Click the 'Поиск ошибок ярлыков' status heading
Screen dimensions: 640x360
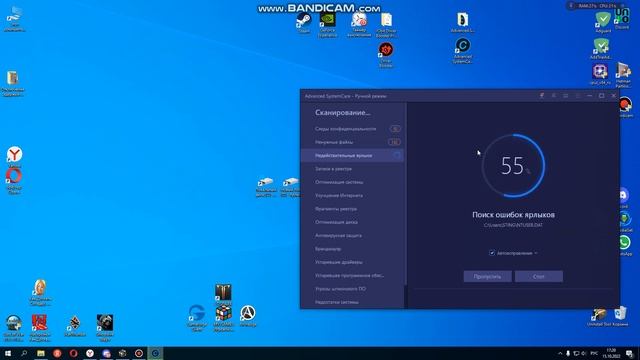coord(513,215)
